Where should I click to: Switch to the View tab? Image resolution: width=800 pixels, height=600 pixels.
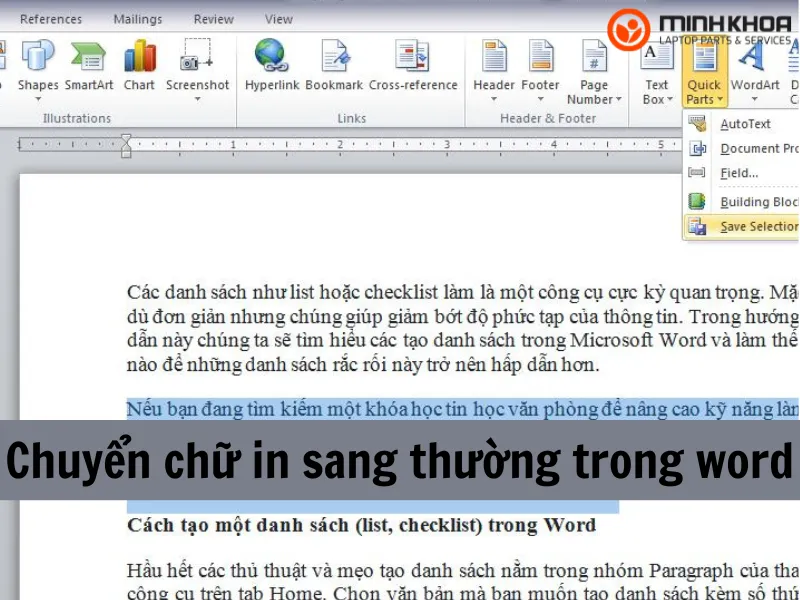pyautogui.click(x=279, y=19)
